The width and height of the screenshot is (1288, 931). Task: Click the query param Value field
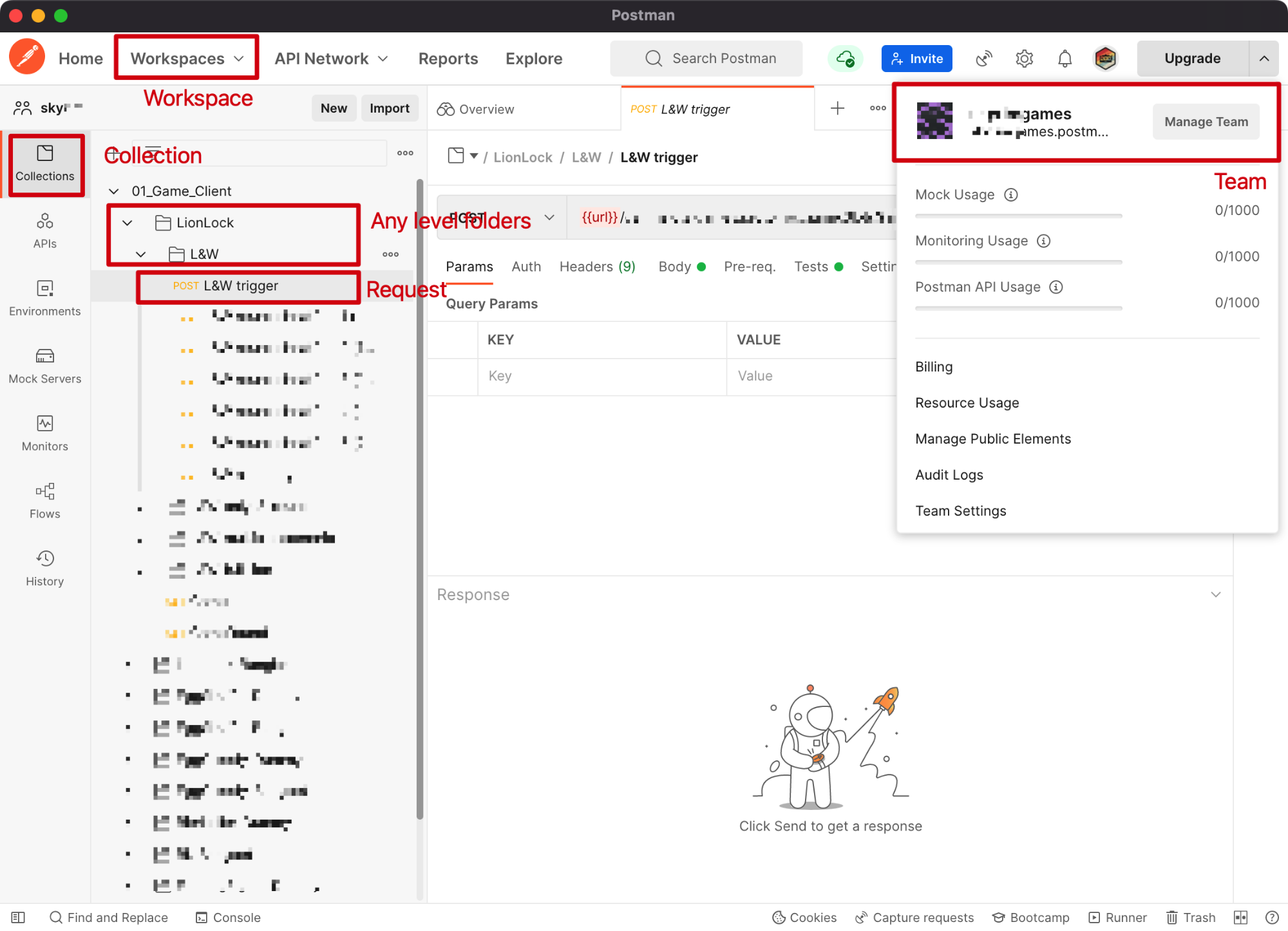tap(811, 376)
